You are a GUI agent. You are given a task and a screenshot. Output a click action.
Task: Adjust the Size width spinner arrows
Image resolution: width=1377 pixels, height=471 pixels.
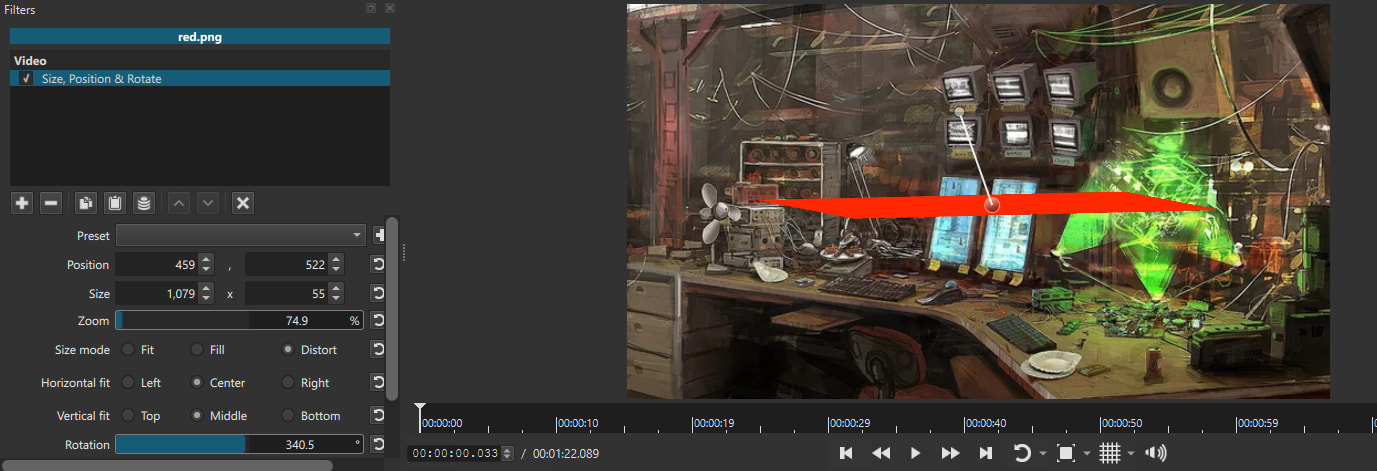(206, 294)
